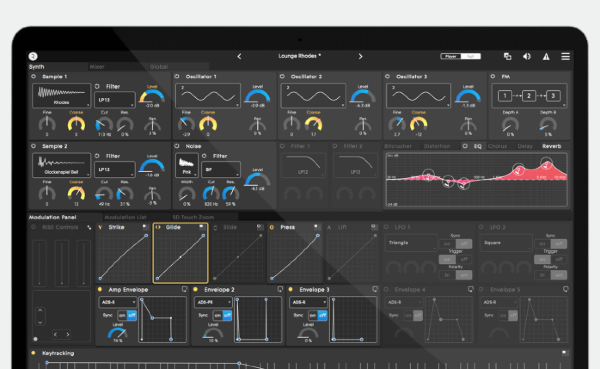Open the LFO 1 Triangle waveform dropdown
Image resolution: width=600 pixels, height=369 pixels.
pyautogui.click(x=411, y=243)
